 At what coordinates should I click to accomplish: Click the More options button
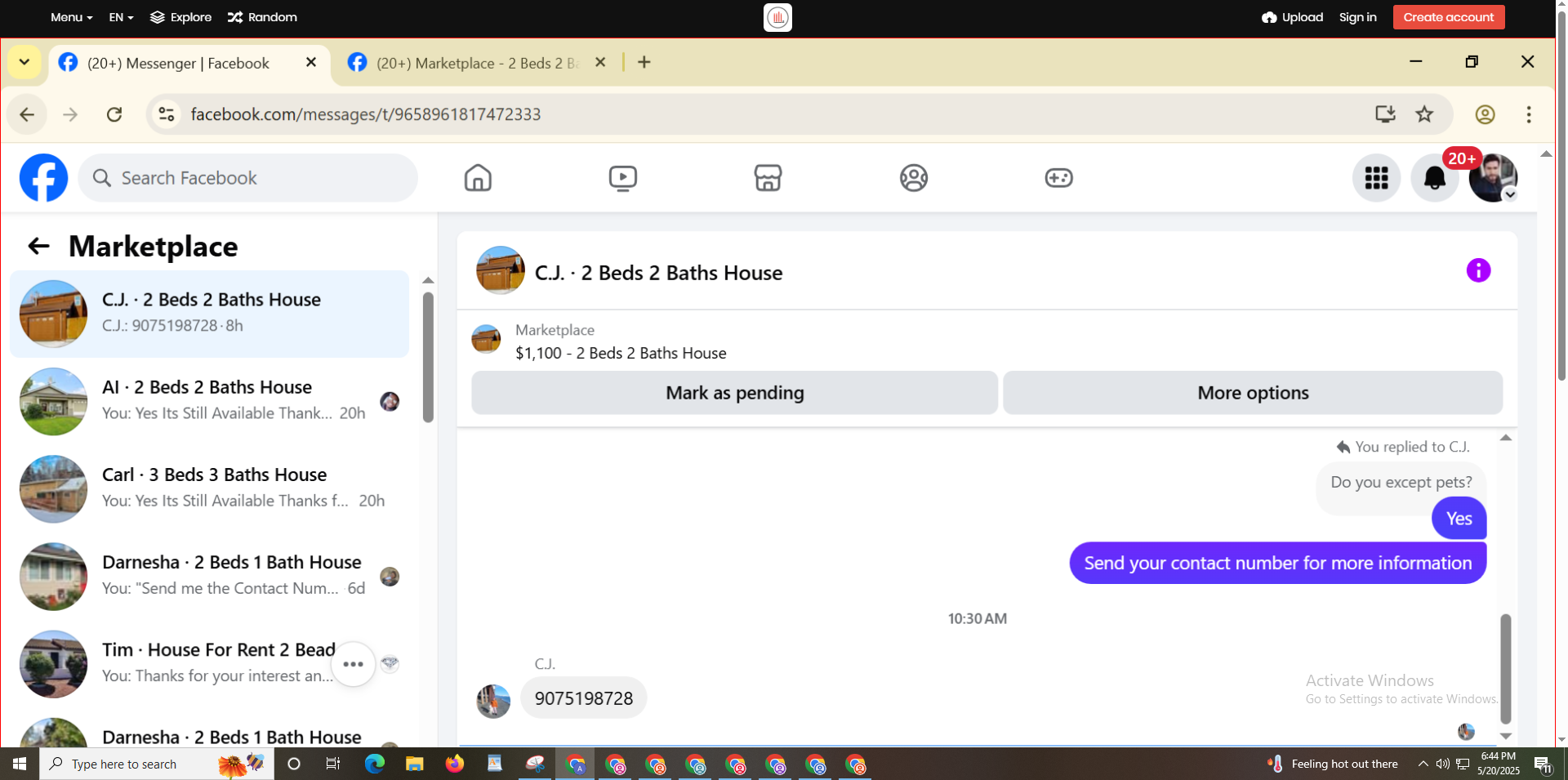tap(1253, 393)
